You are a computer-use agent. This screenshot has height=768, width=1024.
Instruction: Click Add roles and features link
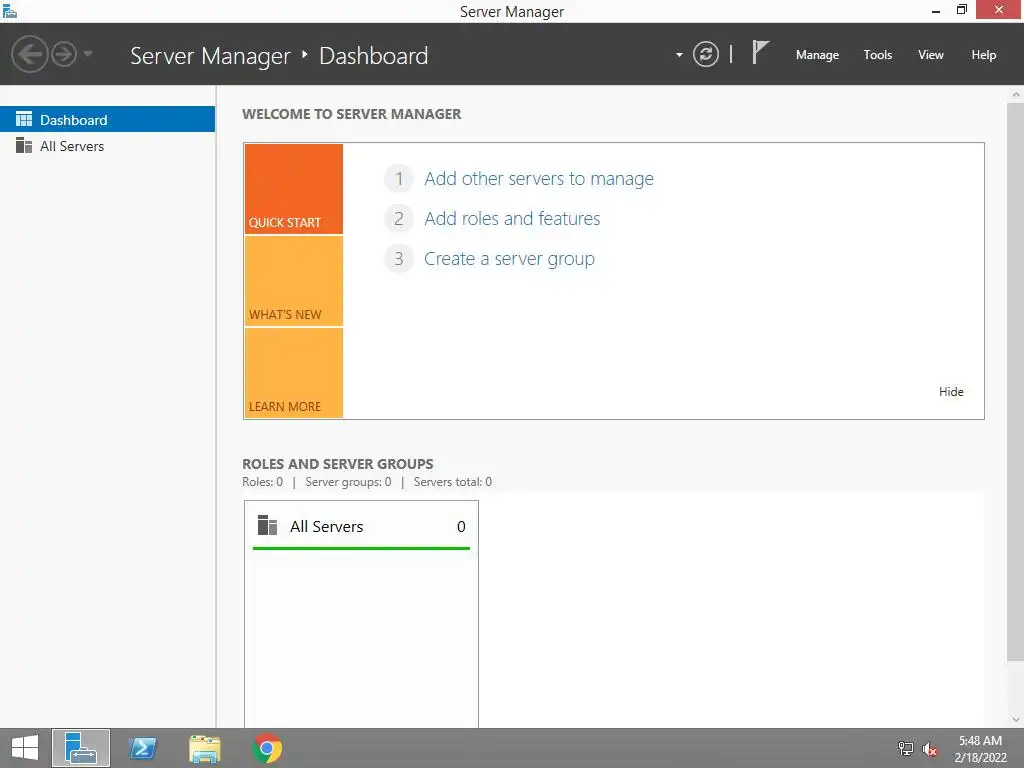pos(512,218)
